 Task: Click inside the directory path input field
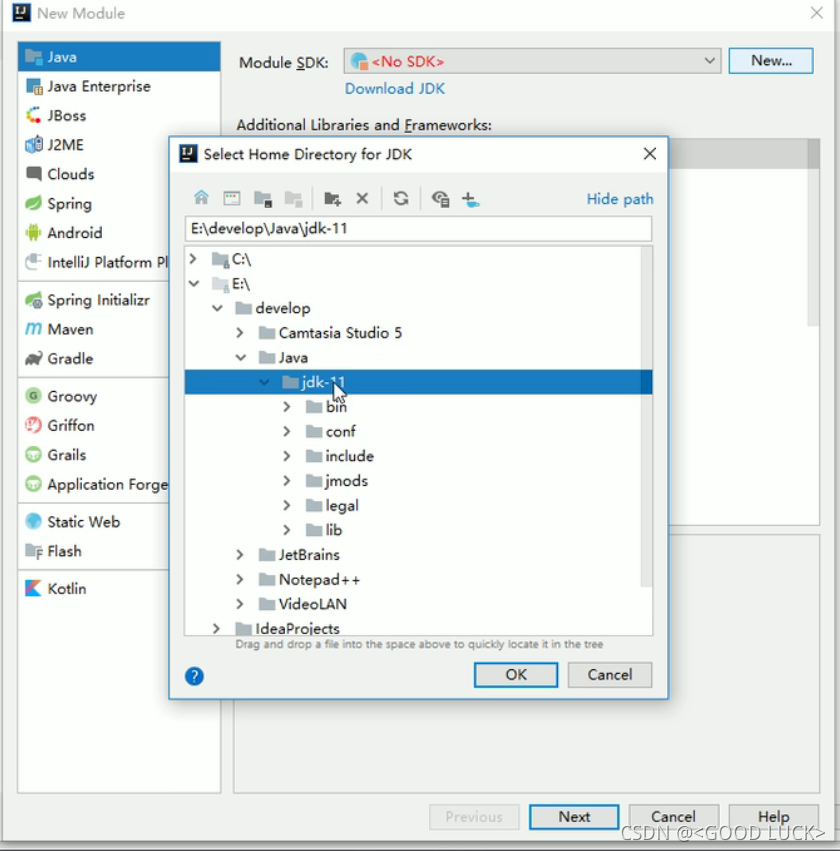point(418,228)
